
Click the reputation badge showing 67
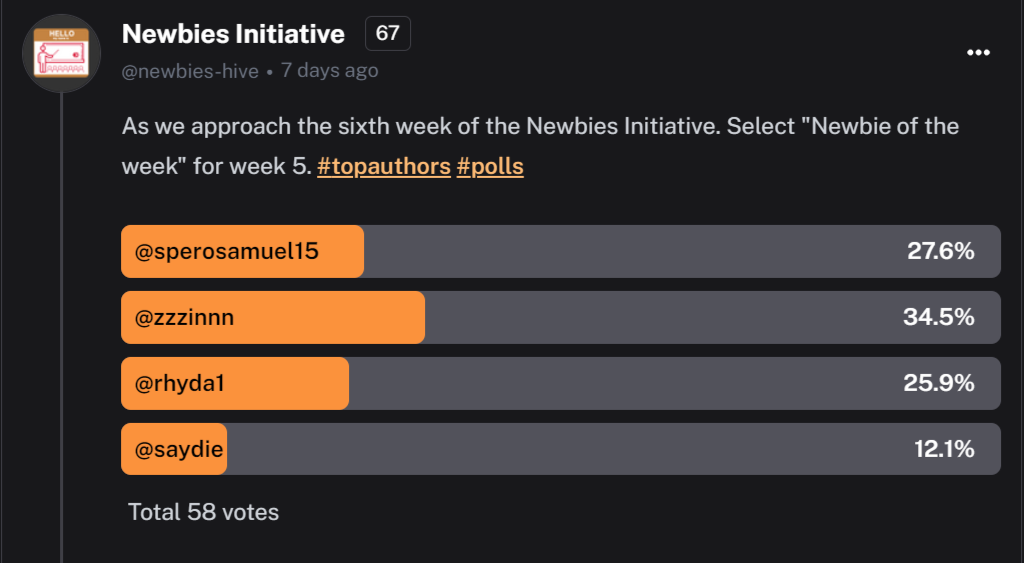click(387, 33)
